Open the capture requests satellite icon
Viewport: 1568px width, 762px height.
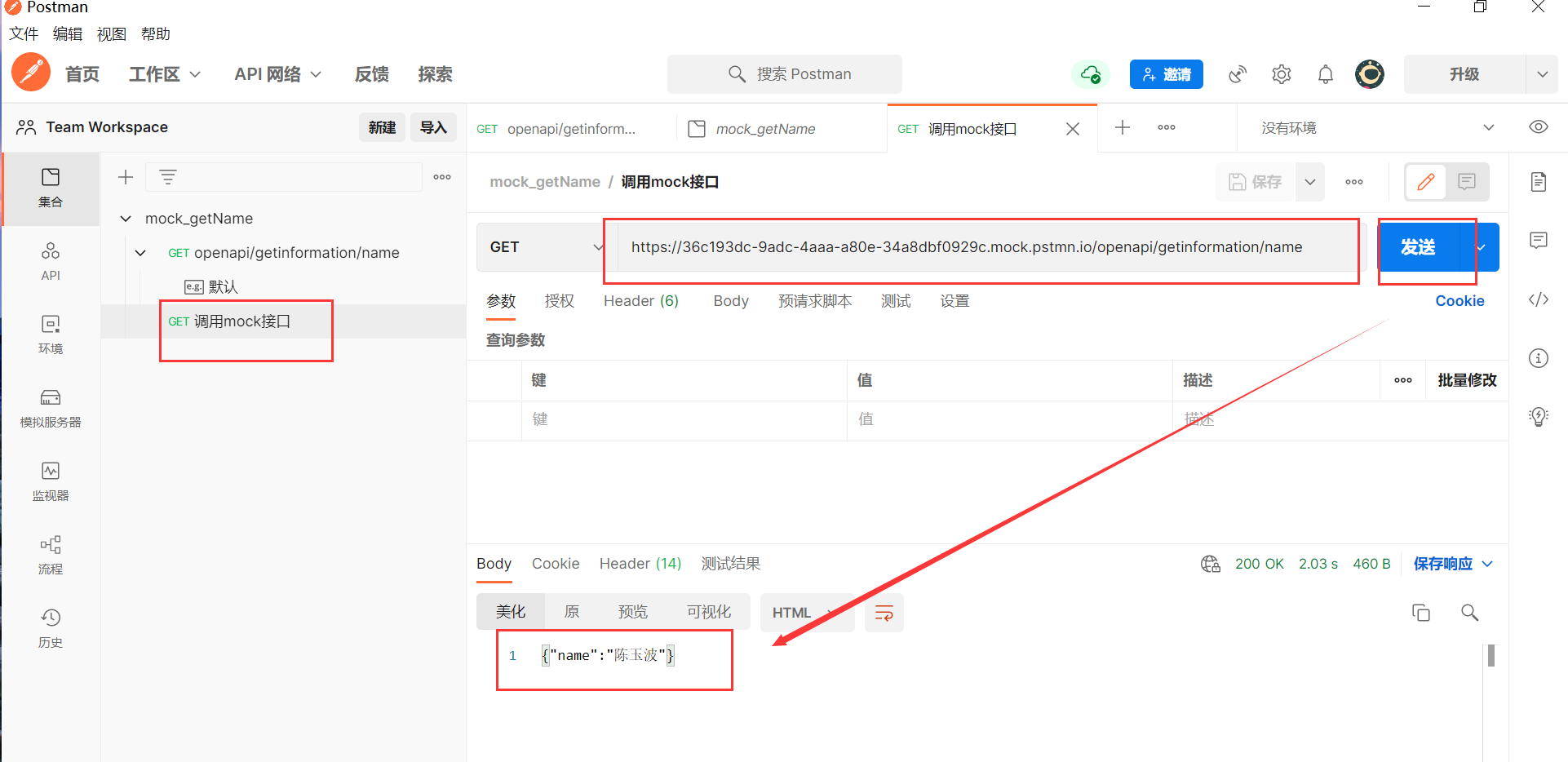pos(1238,74)
